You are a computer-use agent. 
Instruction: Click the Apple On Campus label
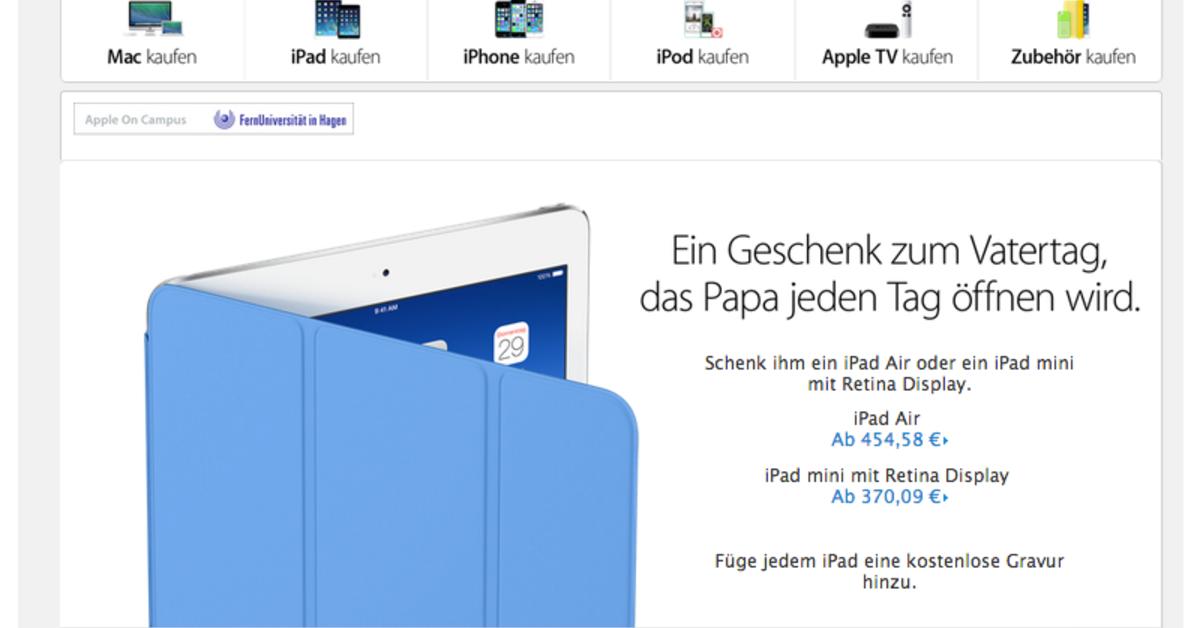(x=135, y=120)
